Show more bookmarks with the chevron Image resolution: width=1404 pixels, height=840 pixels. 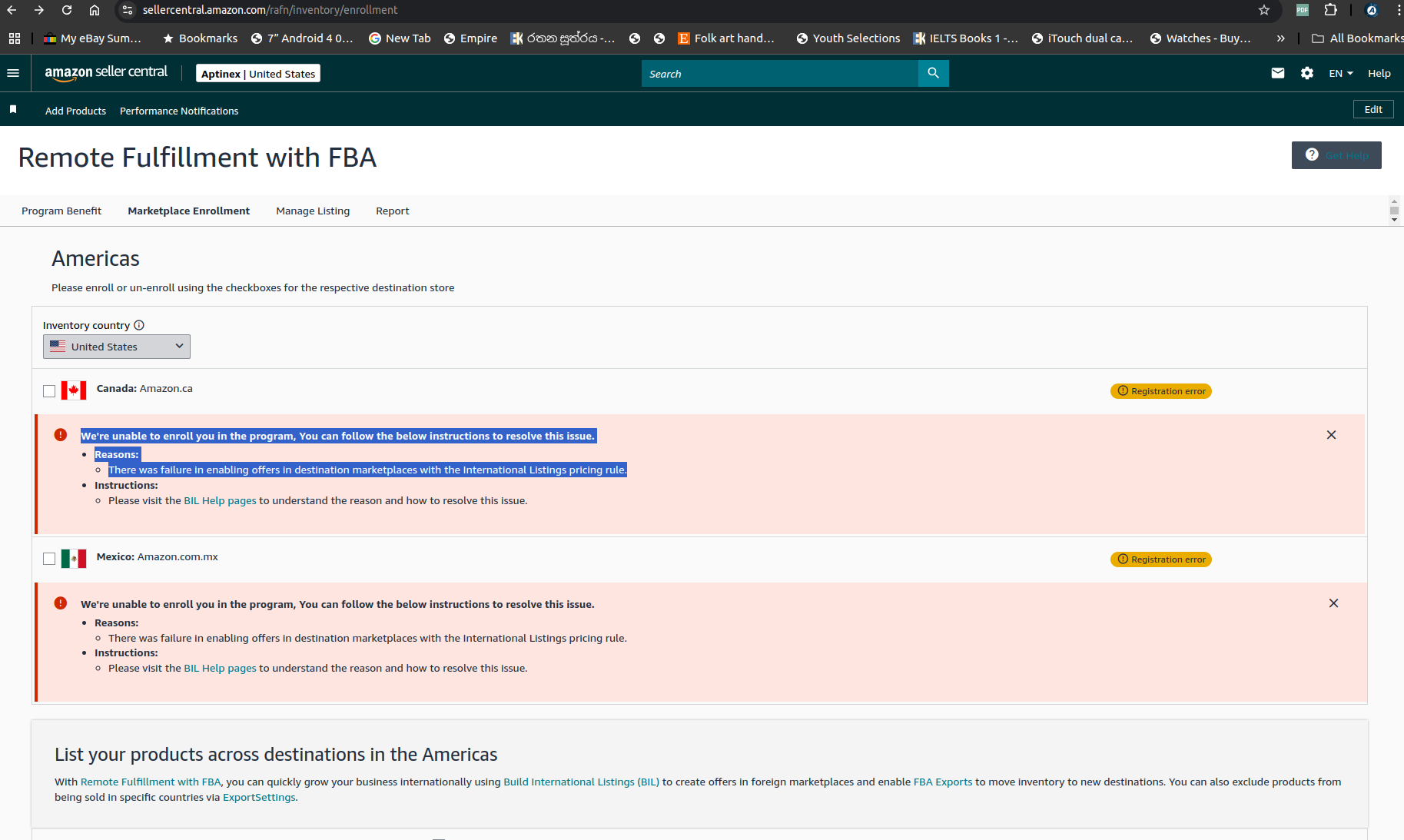[1280, 38]
